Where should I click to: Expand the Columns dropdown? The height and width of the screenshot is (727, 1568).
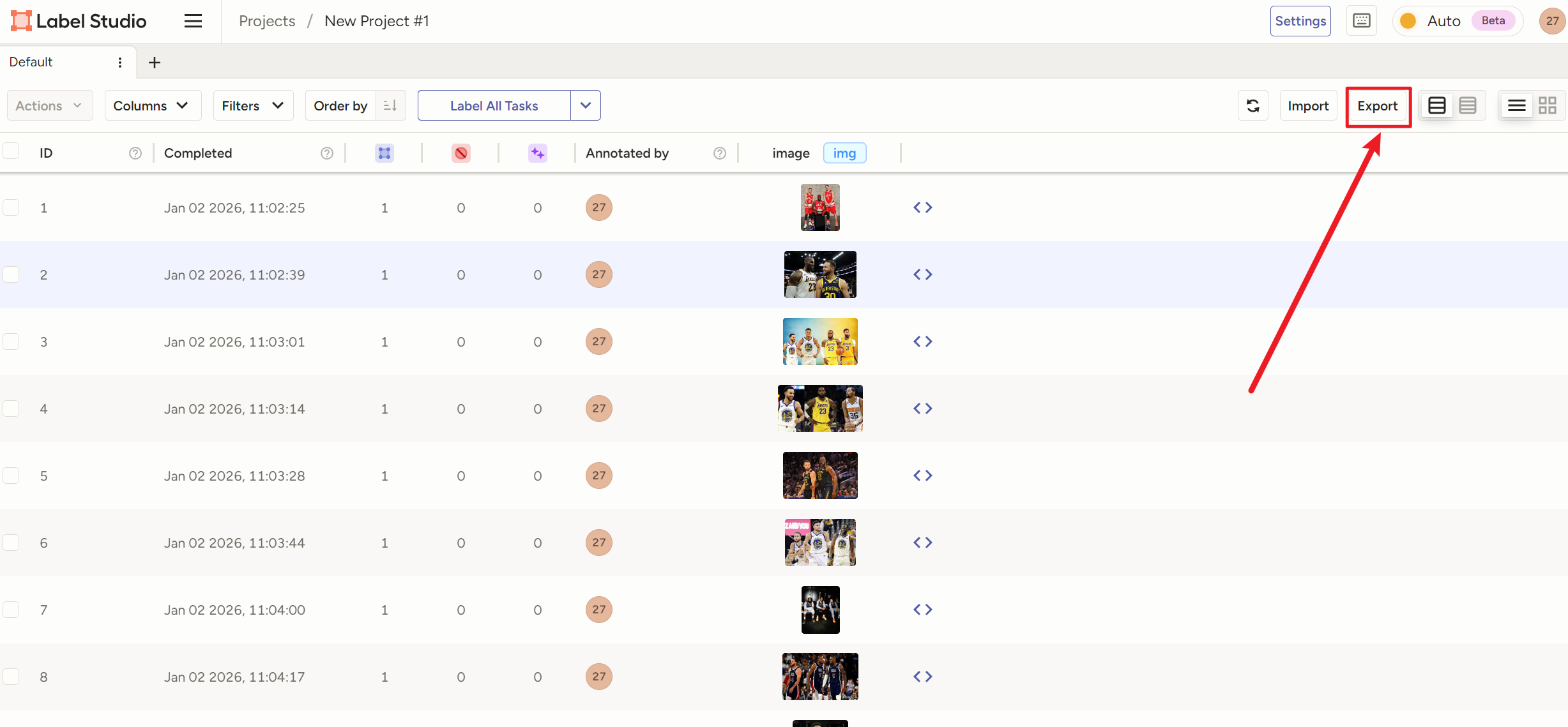click(152, 105)
